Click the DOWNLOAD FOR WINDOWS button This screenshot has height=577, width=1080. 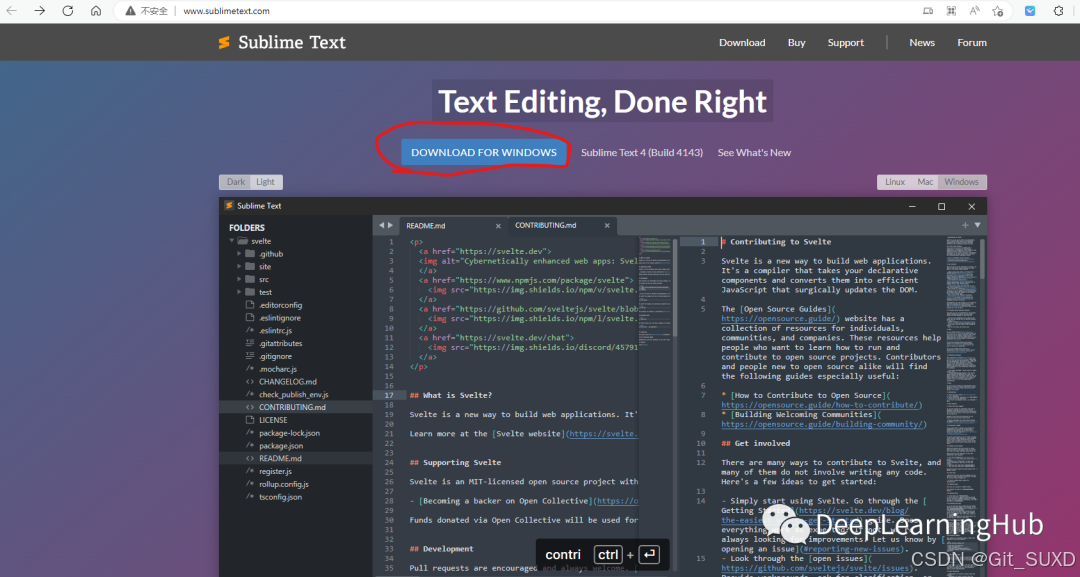coord(484,152)
